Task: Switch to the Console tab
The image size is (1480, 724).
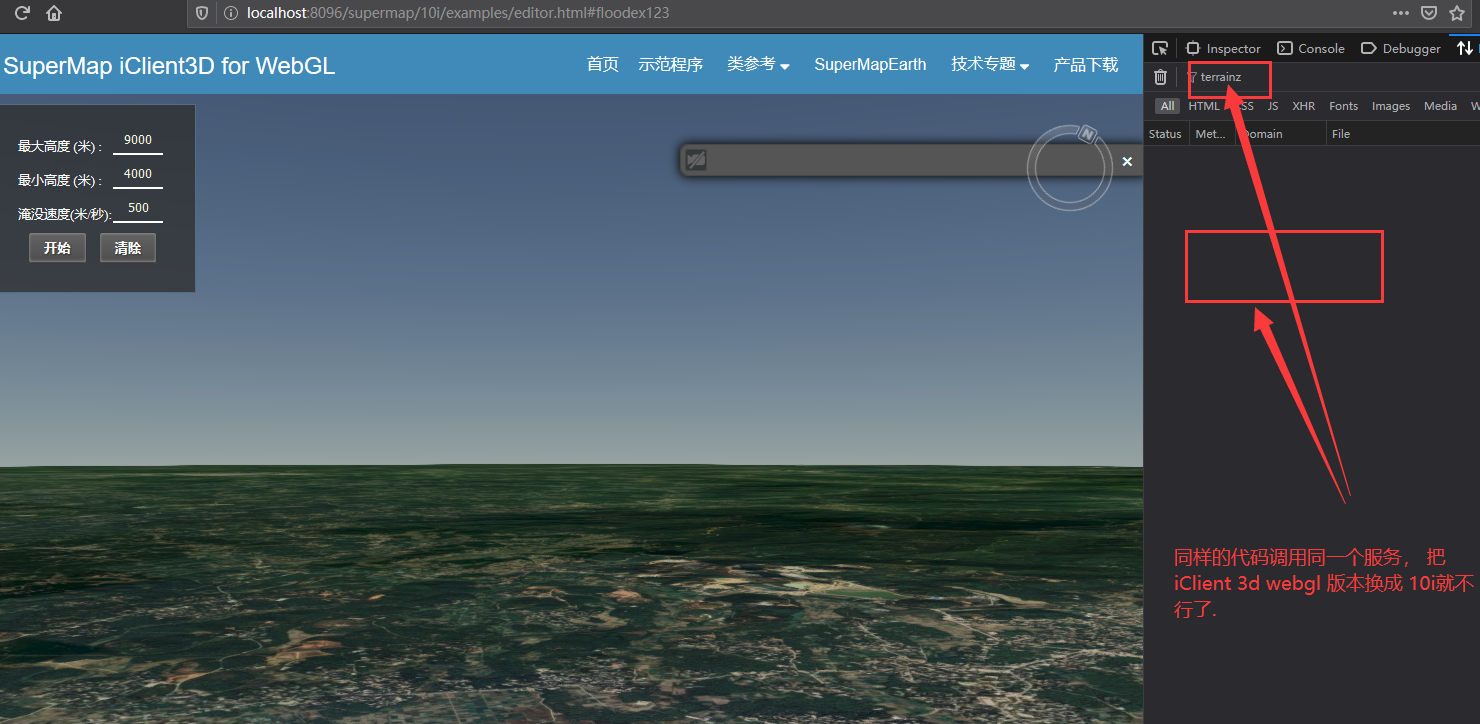Action: (1311, 48)
